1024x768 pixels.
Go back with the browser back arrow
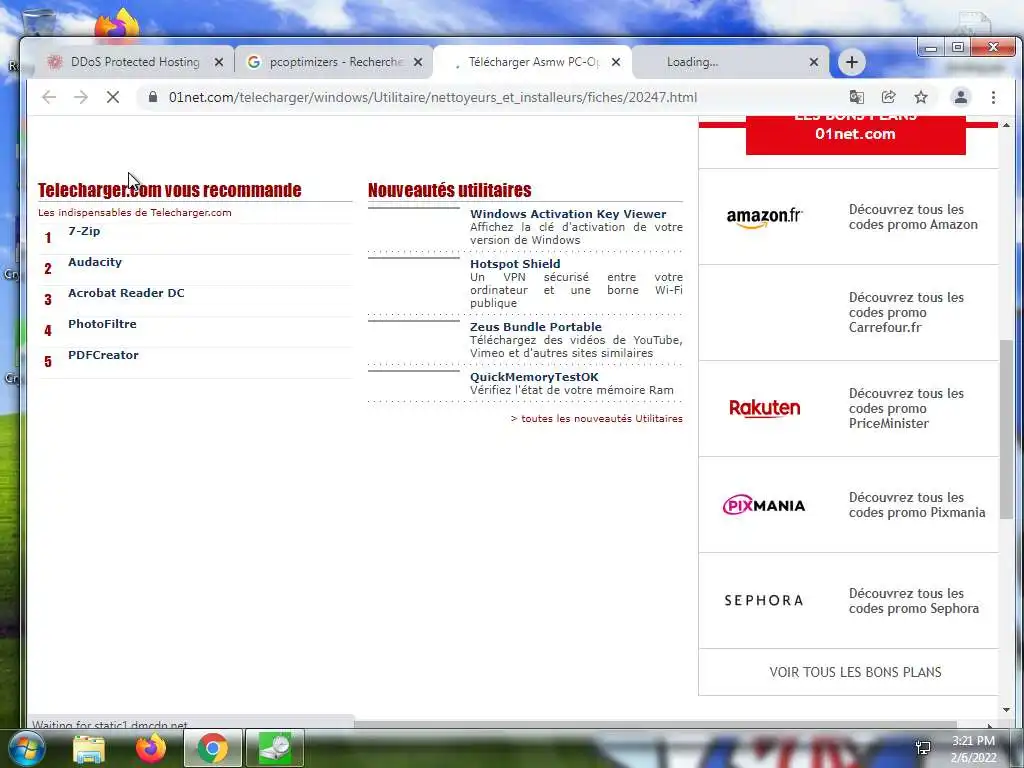(49, 97)
